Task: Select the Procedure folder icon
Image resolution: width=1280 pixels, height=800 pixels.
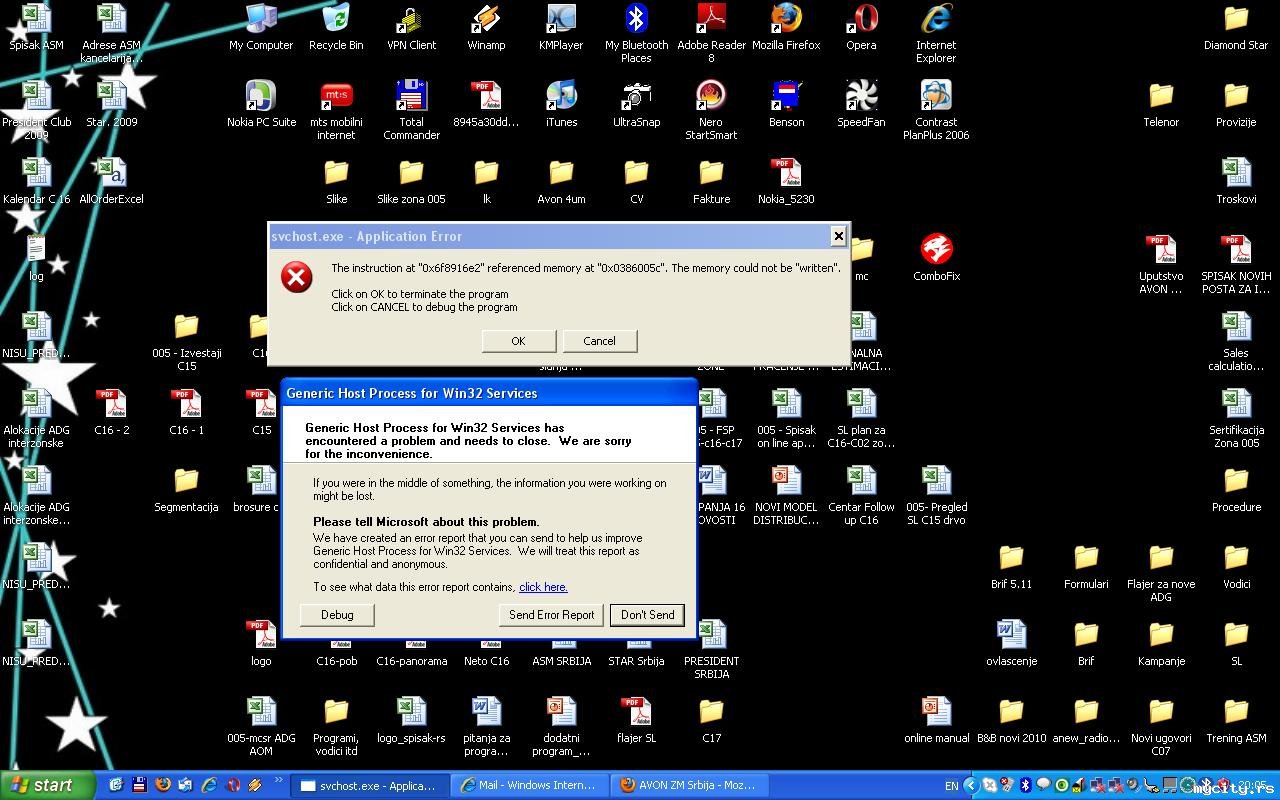Action: (1236, 489)
